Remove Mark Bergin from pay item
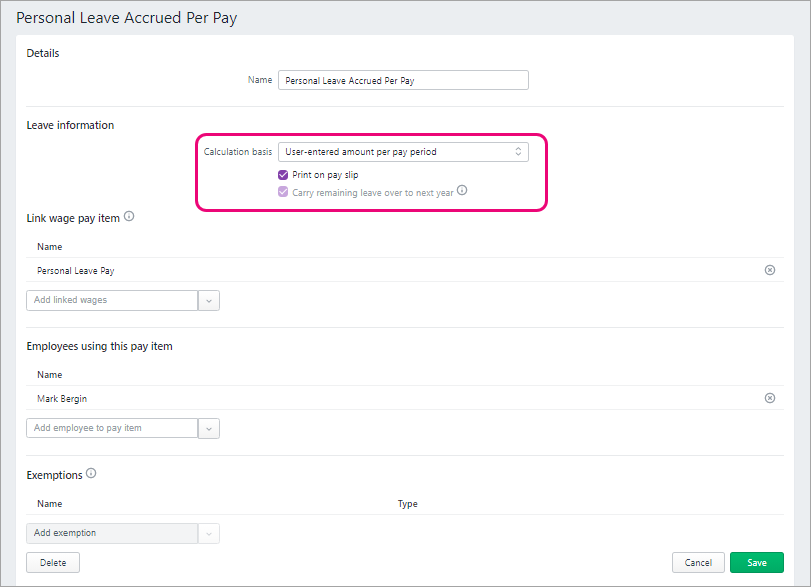811x587 pixels. tap(769, 398)
